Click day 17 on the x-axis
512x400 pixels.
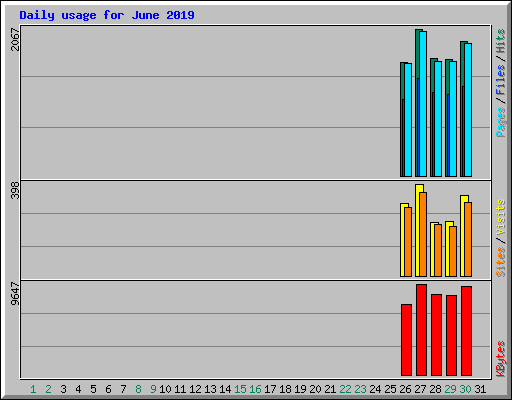click(270, 389)
